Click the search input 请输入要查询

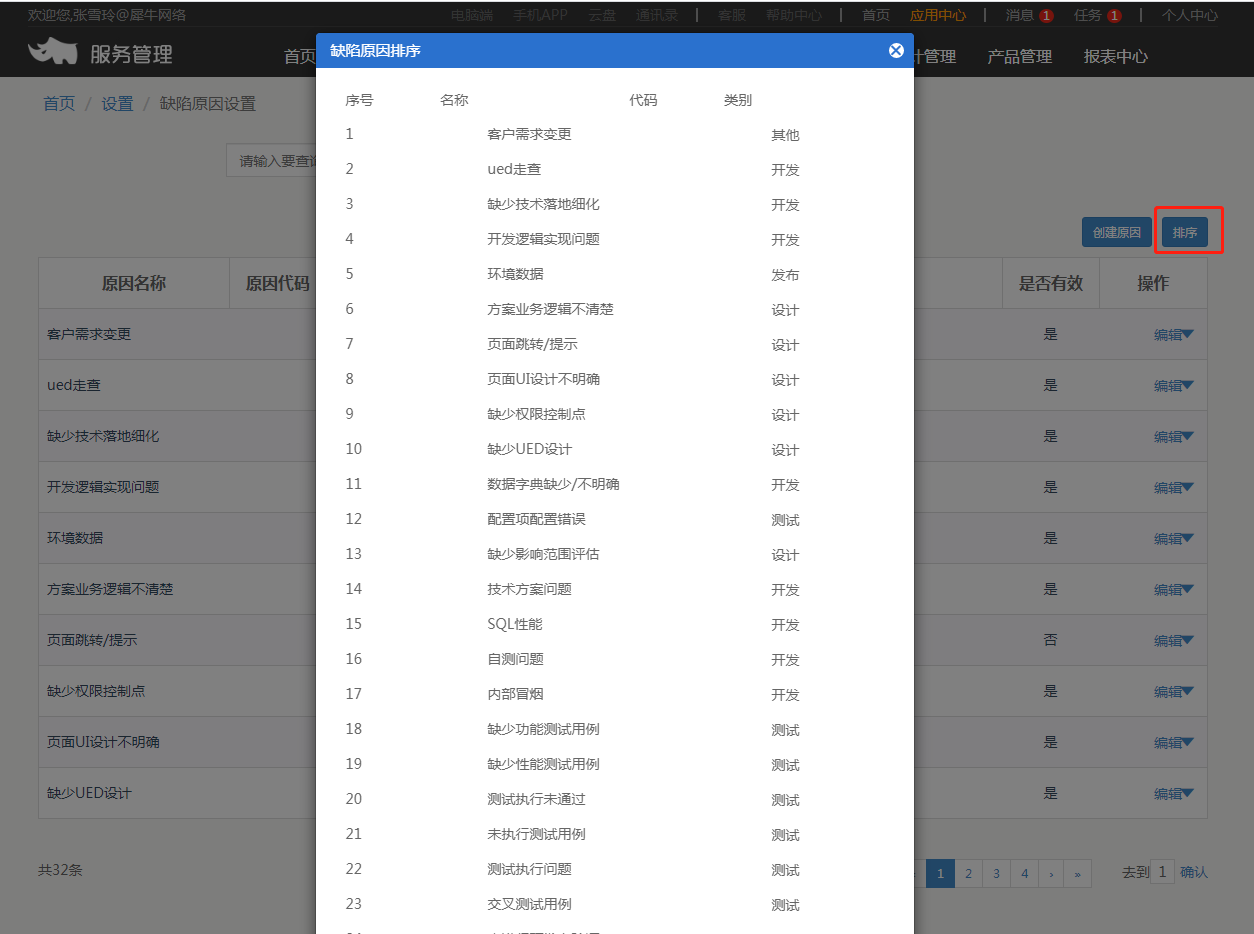point(272,161)
